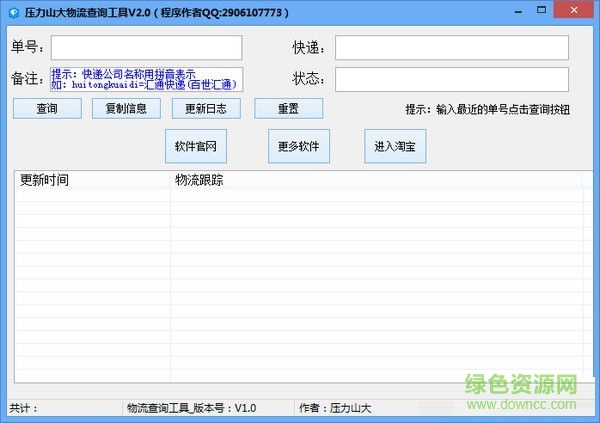This screenshot has width=600, height=423.
Task: Click the 更多软件 more software button
Action: (299, 146)
